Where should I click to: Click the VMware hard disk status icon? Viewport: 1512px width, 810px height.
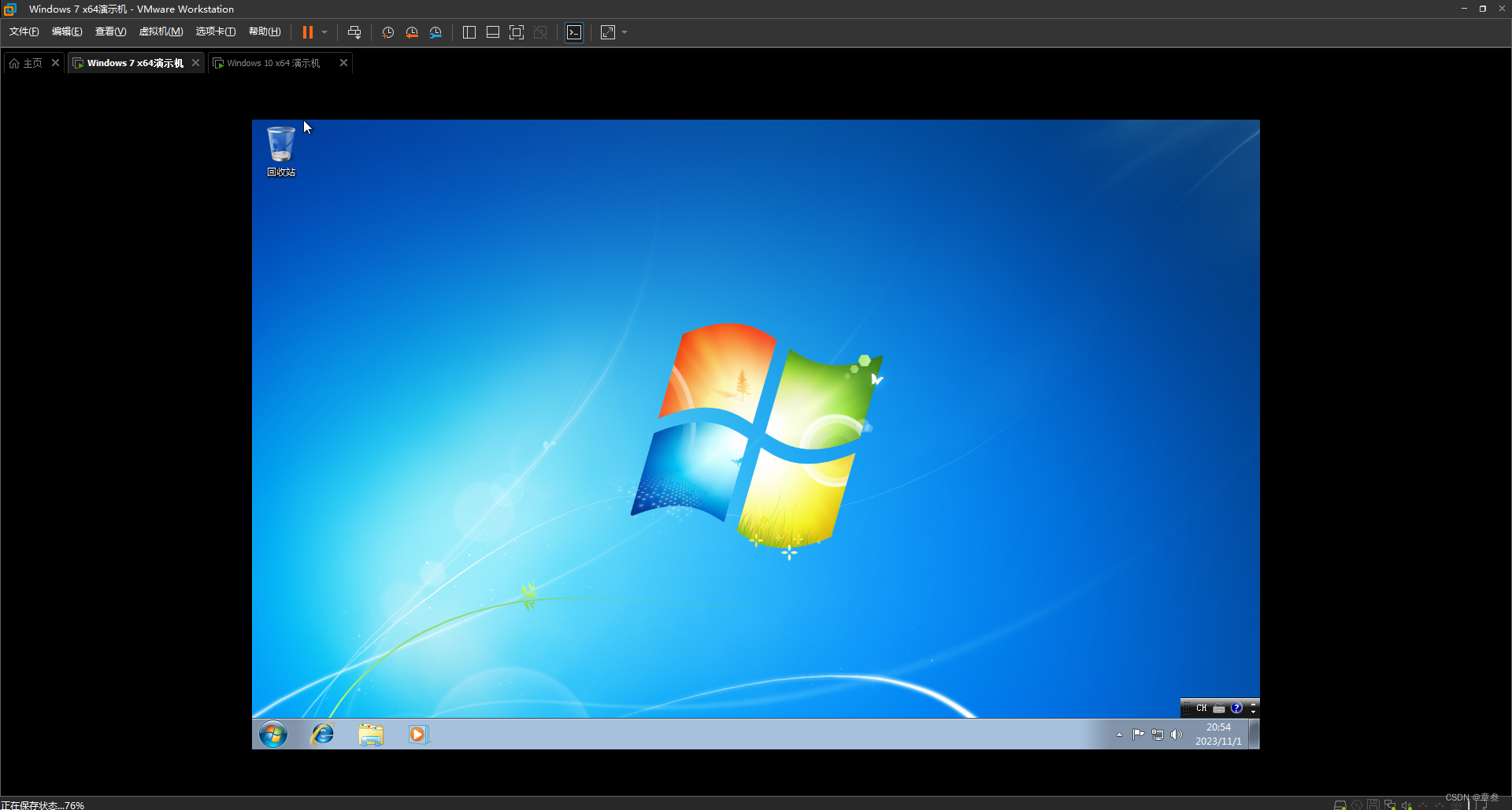[x=1340, y=805]
